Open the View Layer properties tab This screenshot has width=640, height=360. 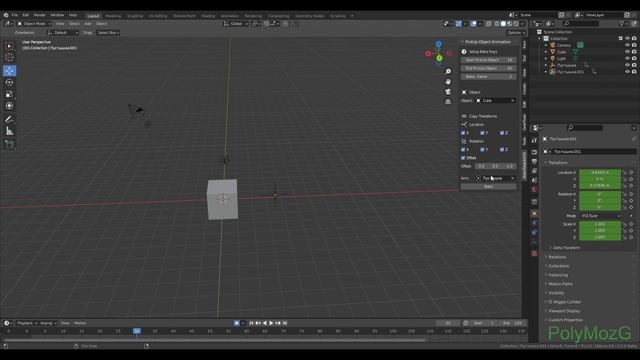click(534, 171)
